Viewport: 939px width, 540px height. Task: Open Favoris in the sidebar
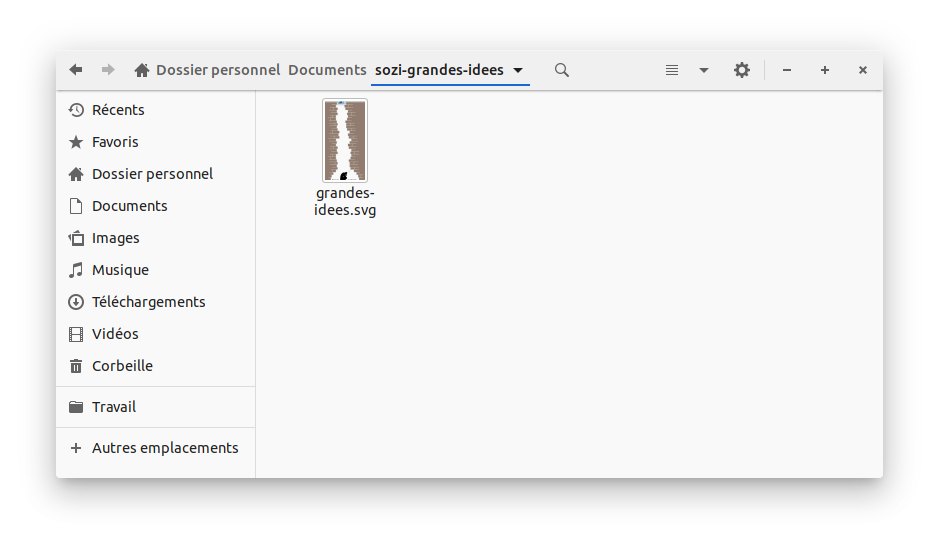pyautogui.click(x=156, y=142)
